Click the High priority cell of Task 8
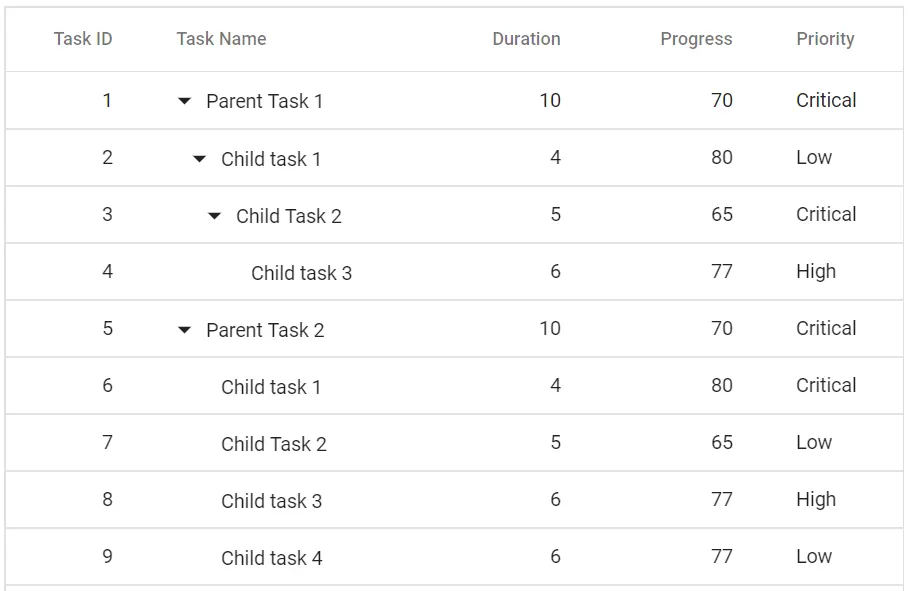 pos(816,500)
